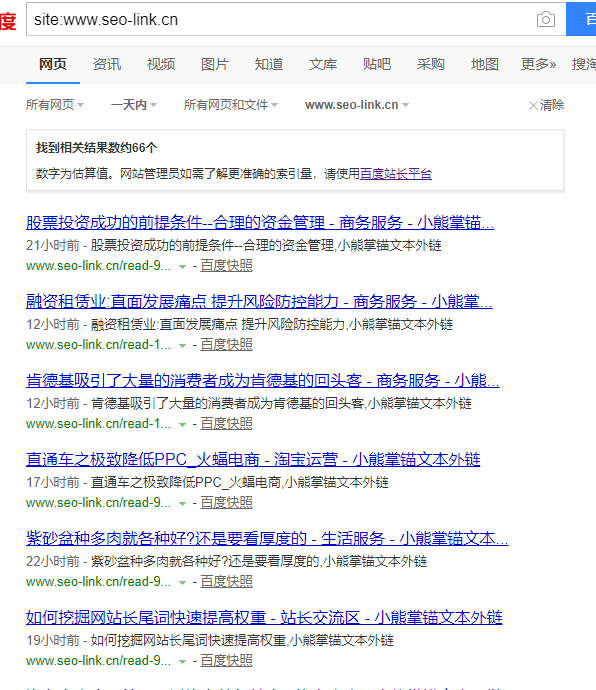Open result 紫砂盆种多肉就各种好
The image size is (596, 690).
tap(267, 538)
